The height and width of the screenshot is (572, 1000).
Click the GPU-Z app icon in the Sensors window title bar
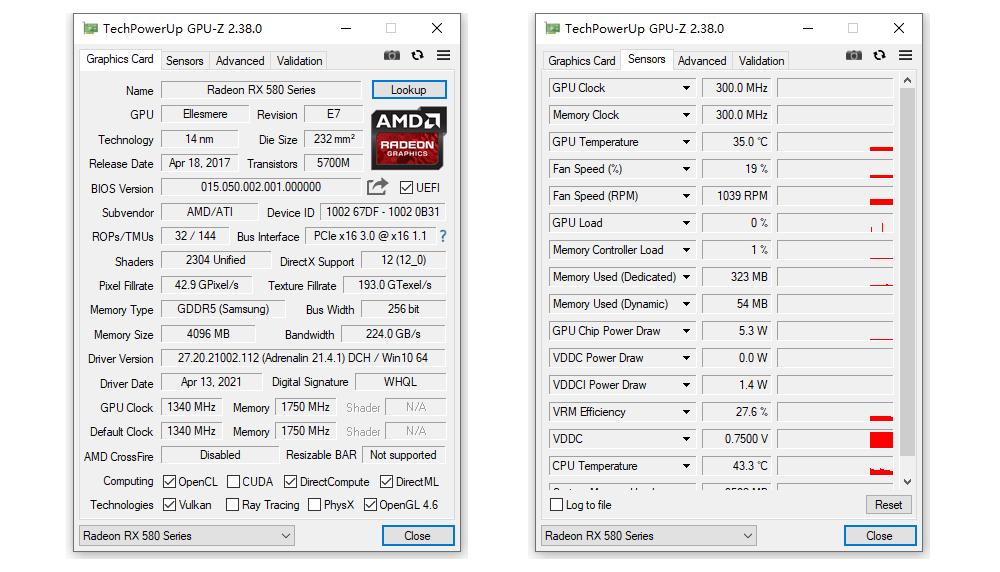552,29
